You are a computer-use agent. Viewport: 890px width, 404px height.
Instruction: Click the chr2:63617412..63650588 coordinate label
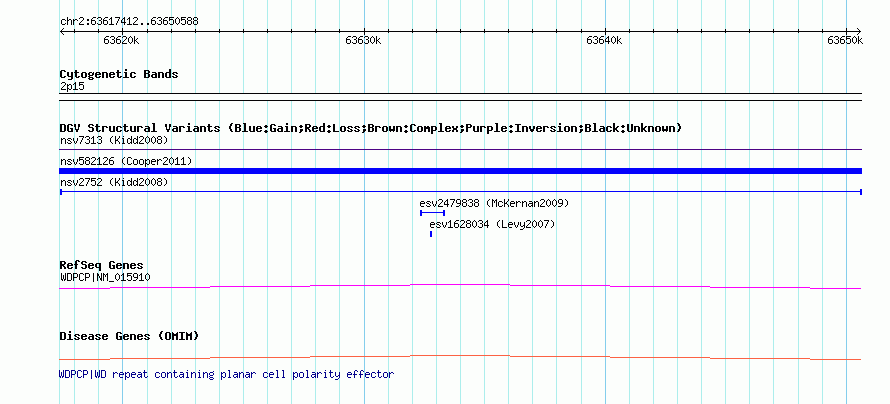click(x=129, y=22)
